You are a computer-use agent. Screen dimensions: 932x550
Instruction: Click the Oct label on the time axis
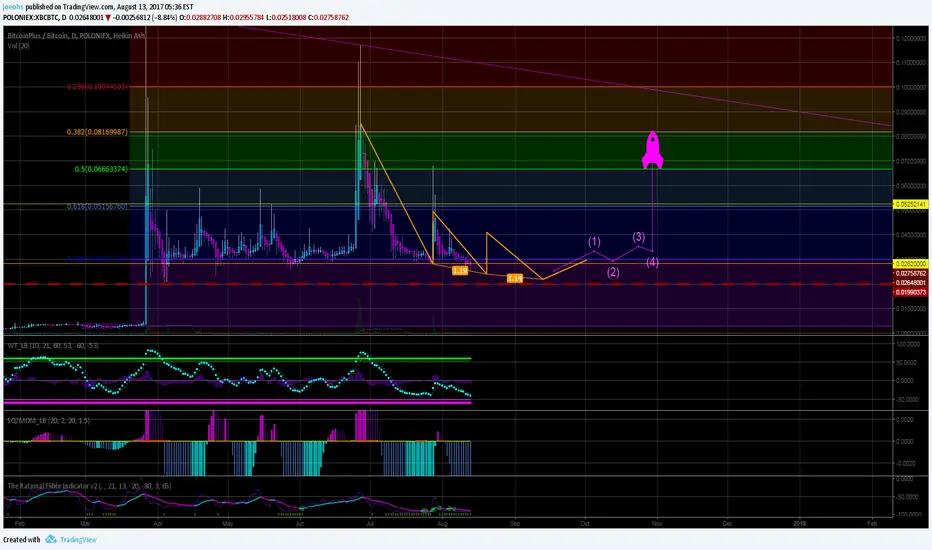coord(585,523)
